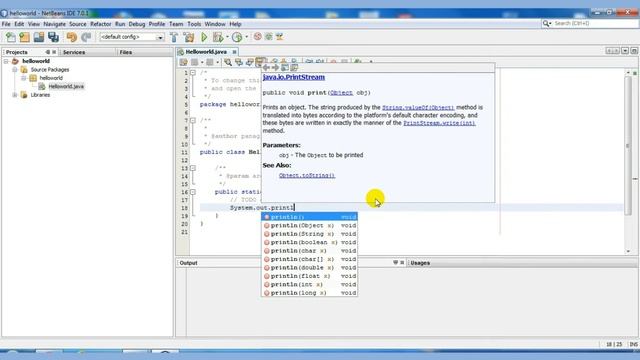The width and height of the screenshot is (640, 360).
Task: Open the Navigate menu
Action: (54, 24)
